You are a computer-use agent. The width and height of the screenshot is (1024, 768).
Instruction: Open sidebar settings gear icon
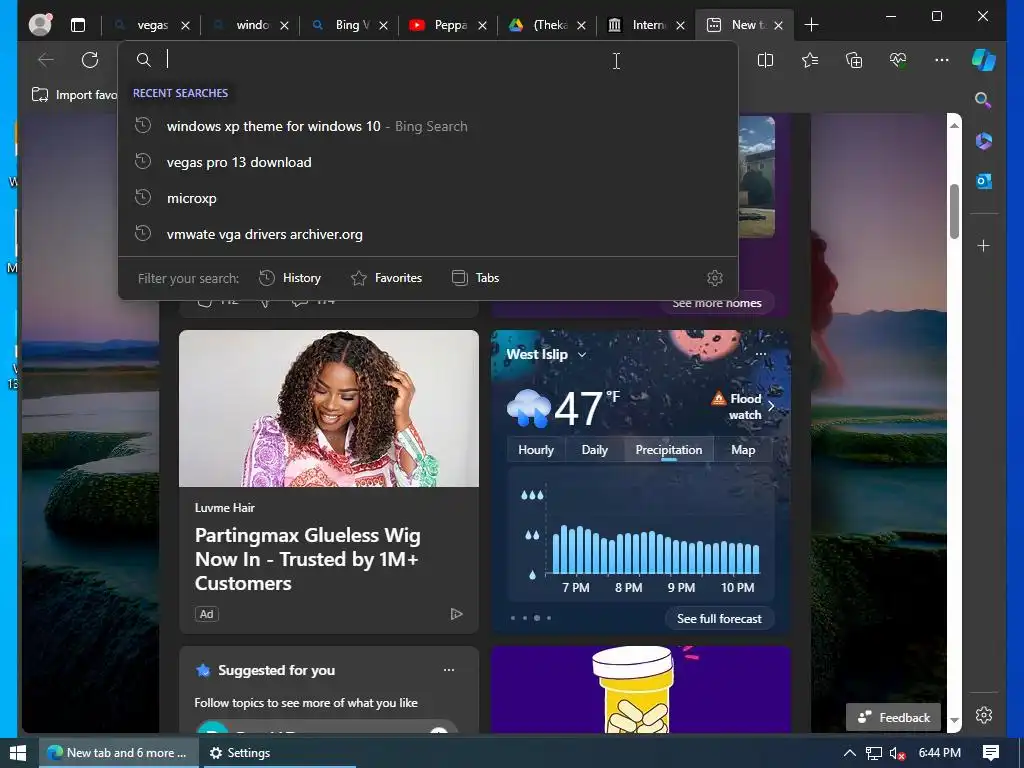pos(984,716)
